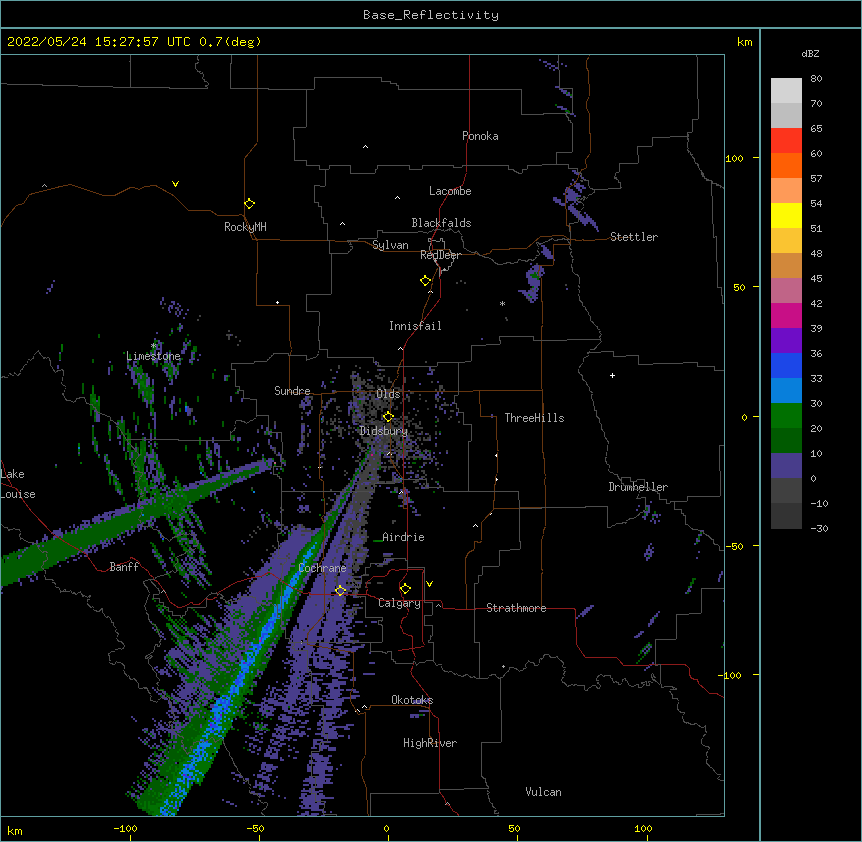This screenshot has height=842, width=862.
Task: Click the HighRiver town label
Action: point(430,743)
